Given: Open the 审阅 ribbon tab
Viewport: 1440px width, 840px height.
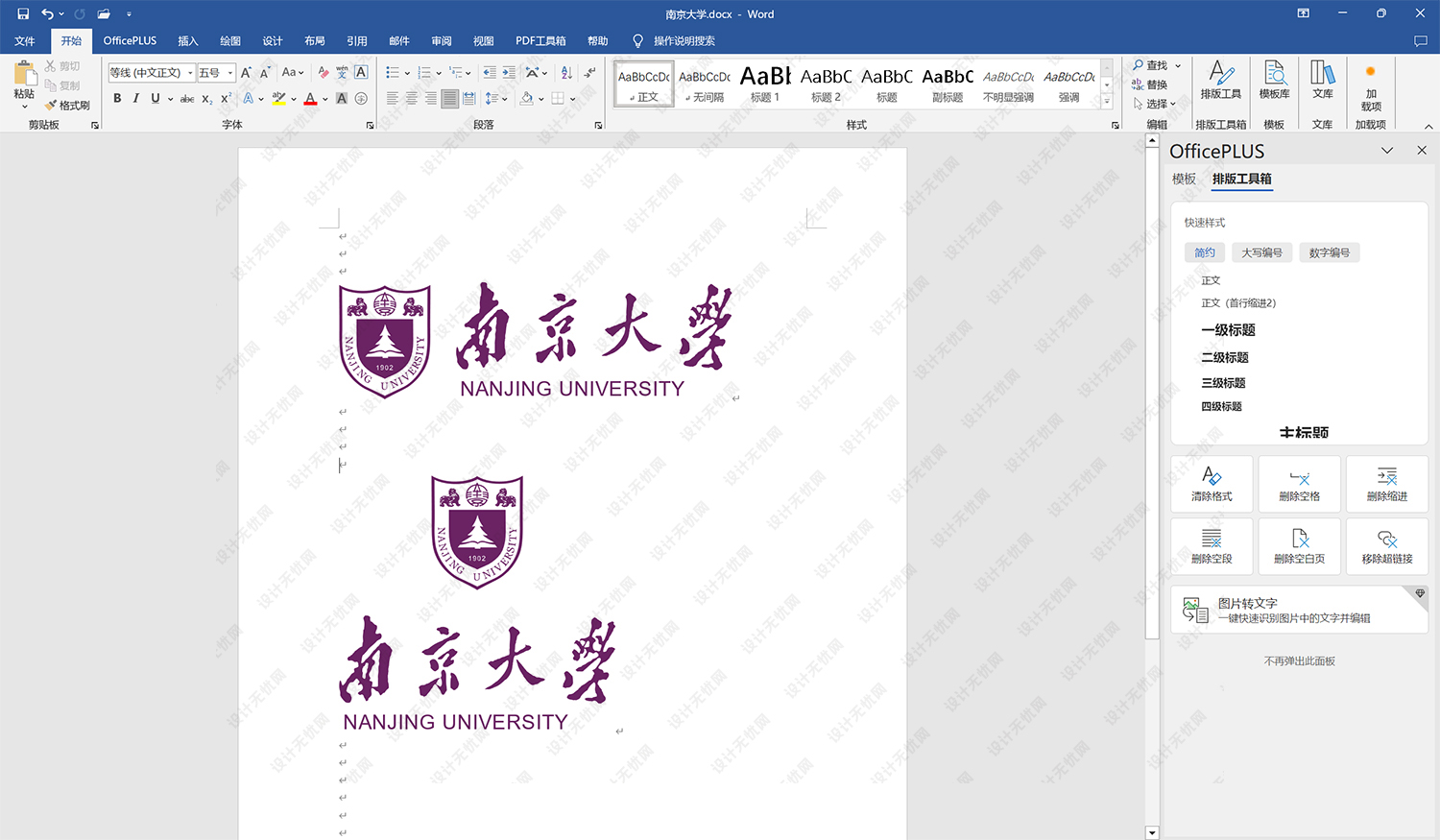Looking at the screenshot, I should pos(442,40).
